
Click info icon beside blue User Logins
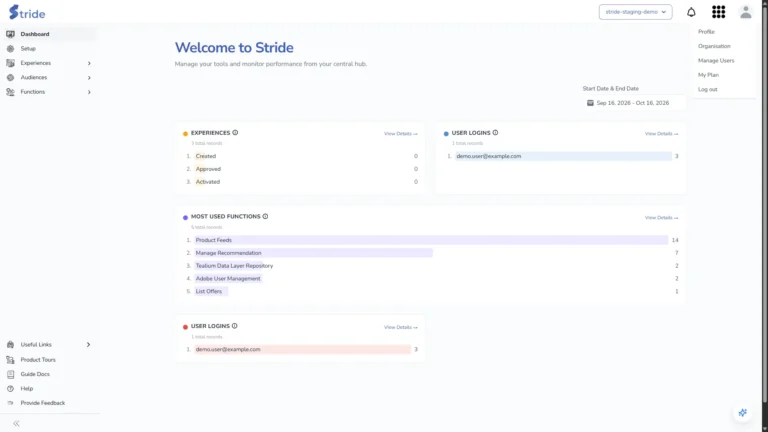(495, 133)
